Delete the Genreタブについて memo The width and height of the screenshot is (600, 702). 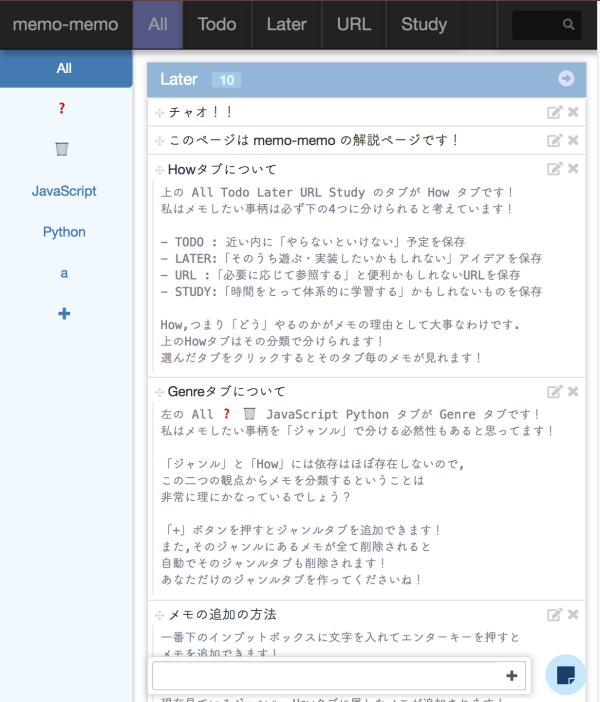click(573, 391)
